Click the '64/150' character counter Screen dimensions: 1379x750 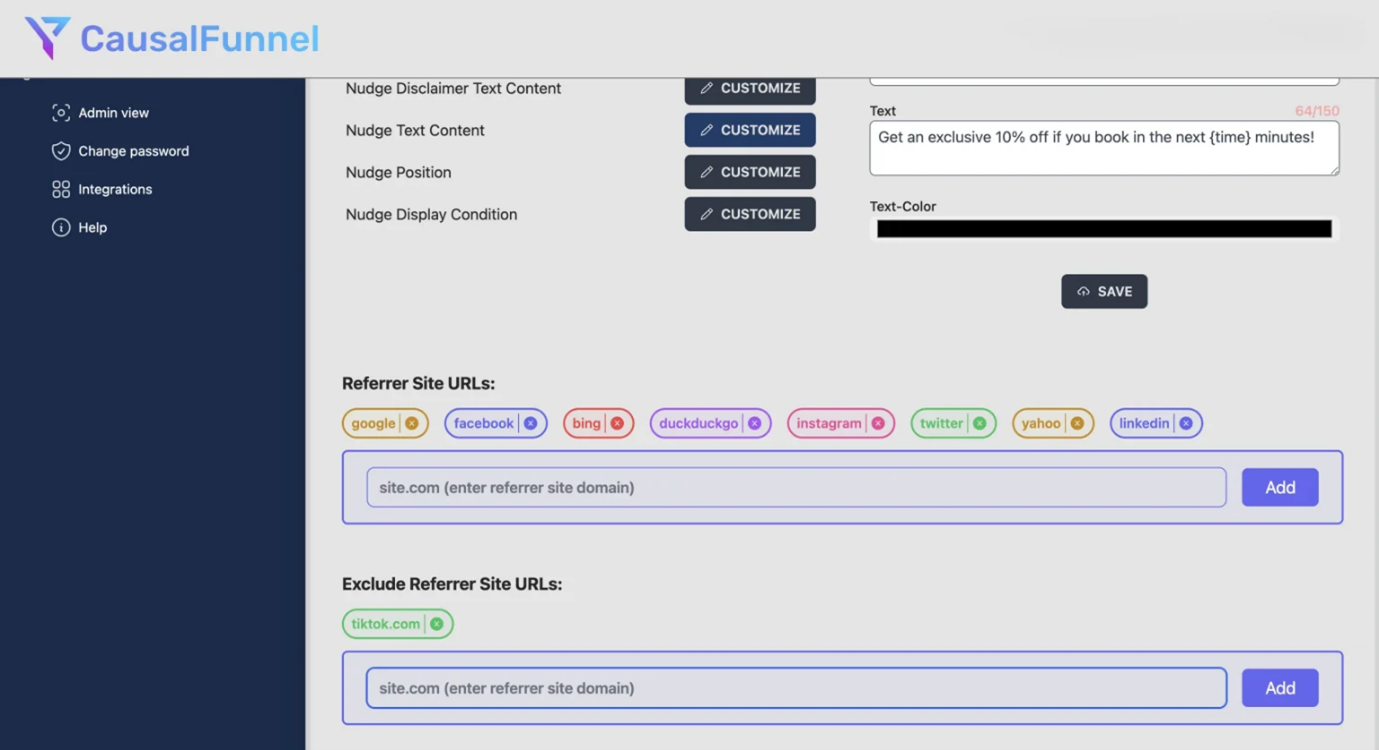click(1317, 111)
